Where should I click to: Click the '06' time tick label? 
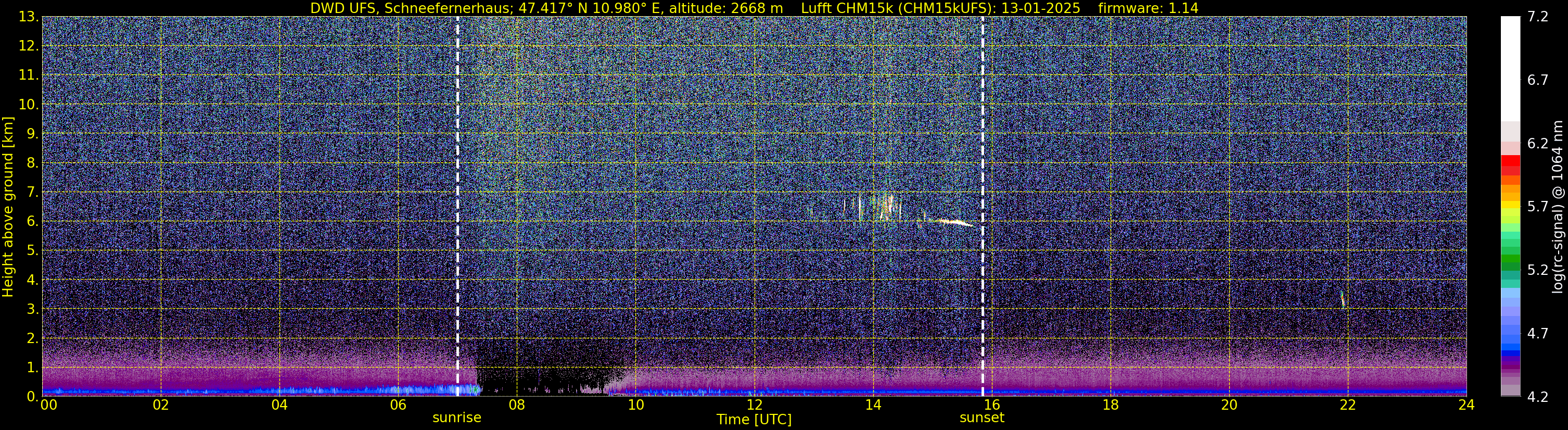point(398,405)
